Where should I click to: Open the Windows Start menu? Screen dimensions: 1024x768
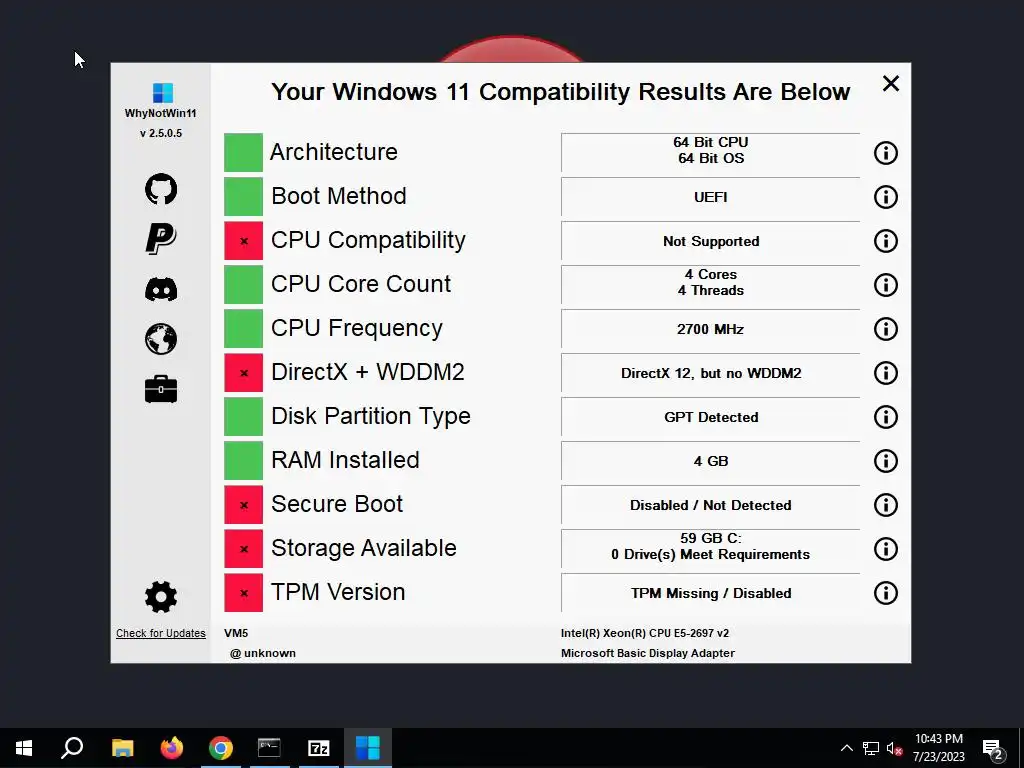click(24, 748)
